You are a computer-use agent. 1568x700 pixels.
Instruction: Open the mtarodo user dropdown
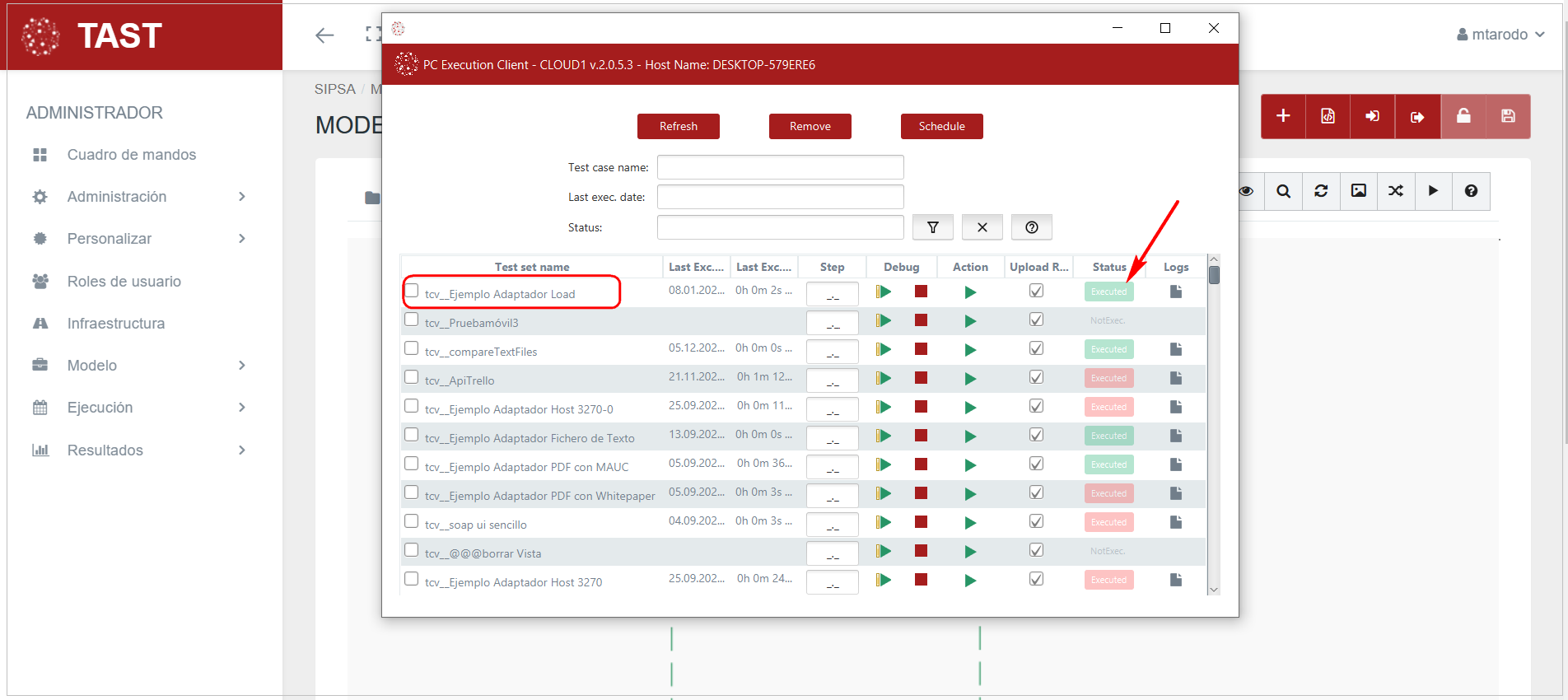coord(1500,35)
